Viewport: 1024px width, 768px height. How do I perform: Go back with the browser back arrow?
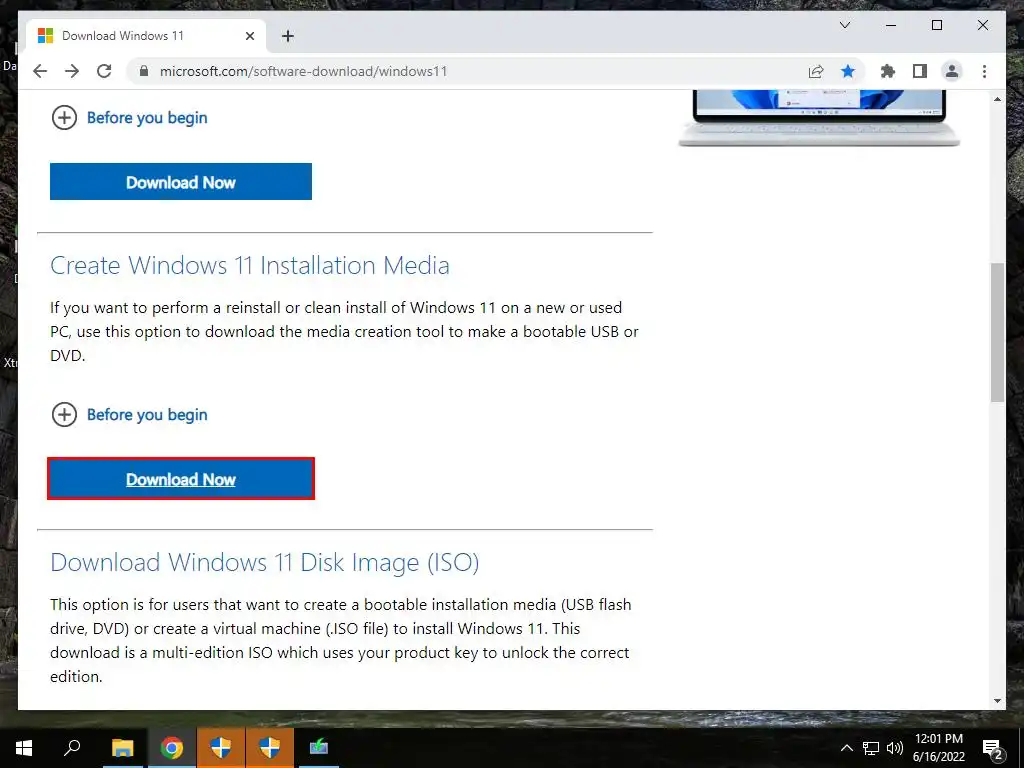40,71
